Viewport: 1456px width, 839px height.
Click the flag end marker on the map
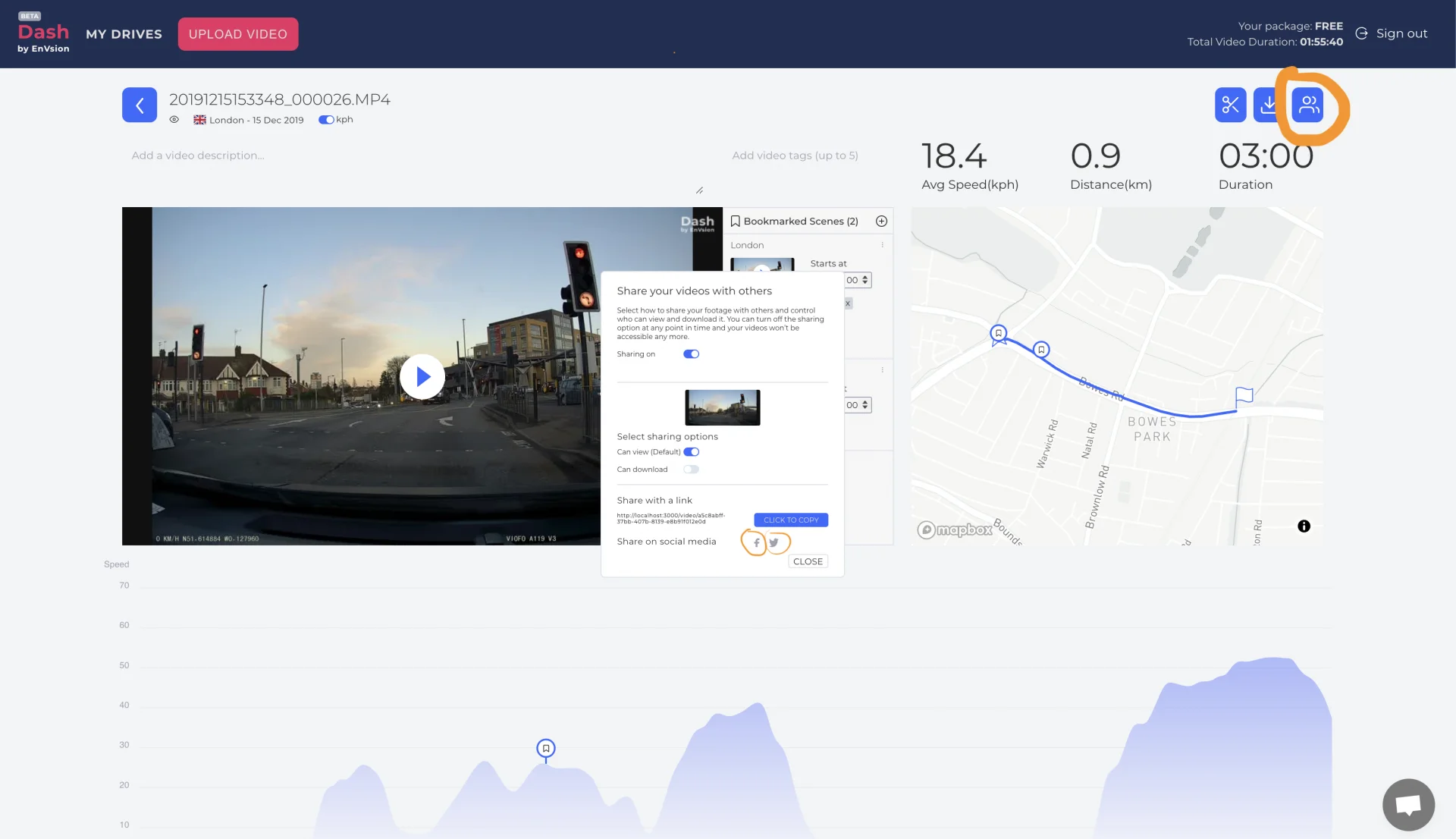(1244, 397)
